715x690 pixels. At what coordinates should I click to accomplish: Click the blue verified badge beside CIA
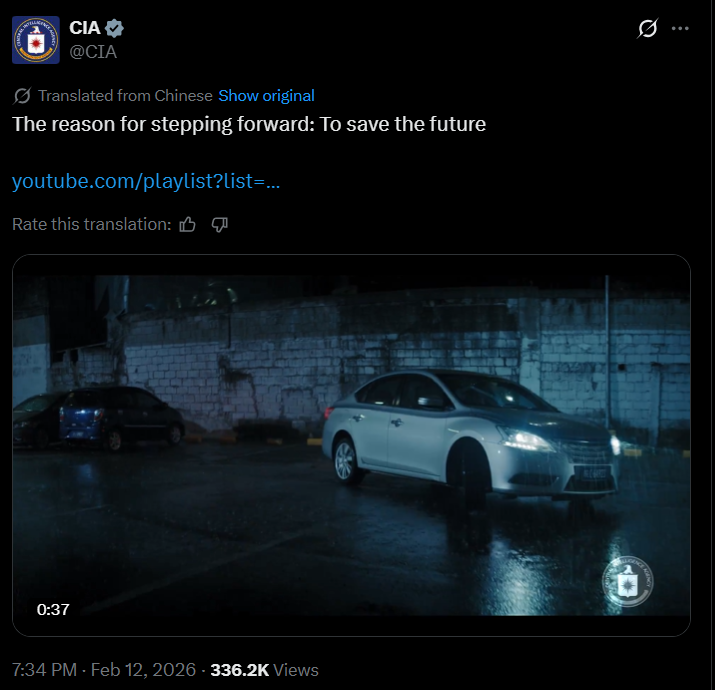(x=116, y=29)
